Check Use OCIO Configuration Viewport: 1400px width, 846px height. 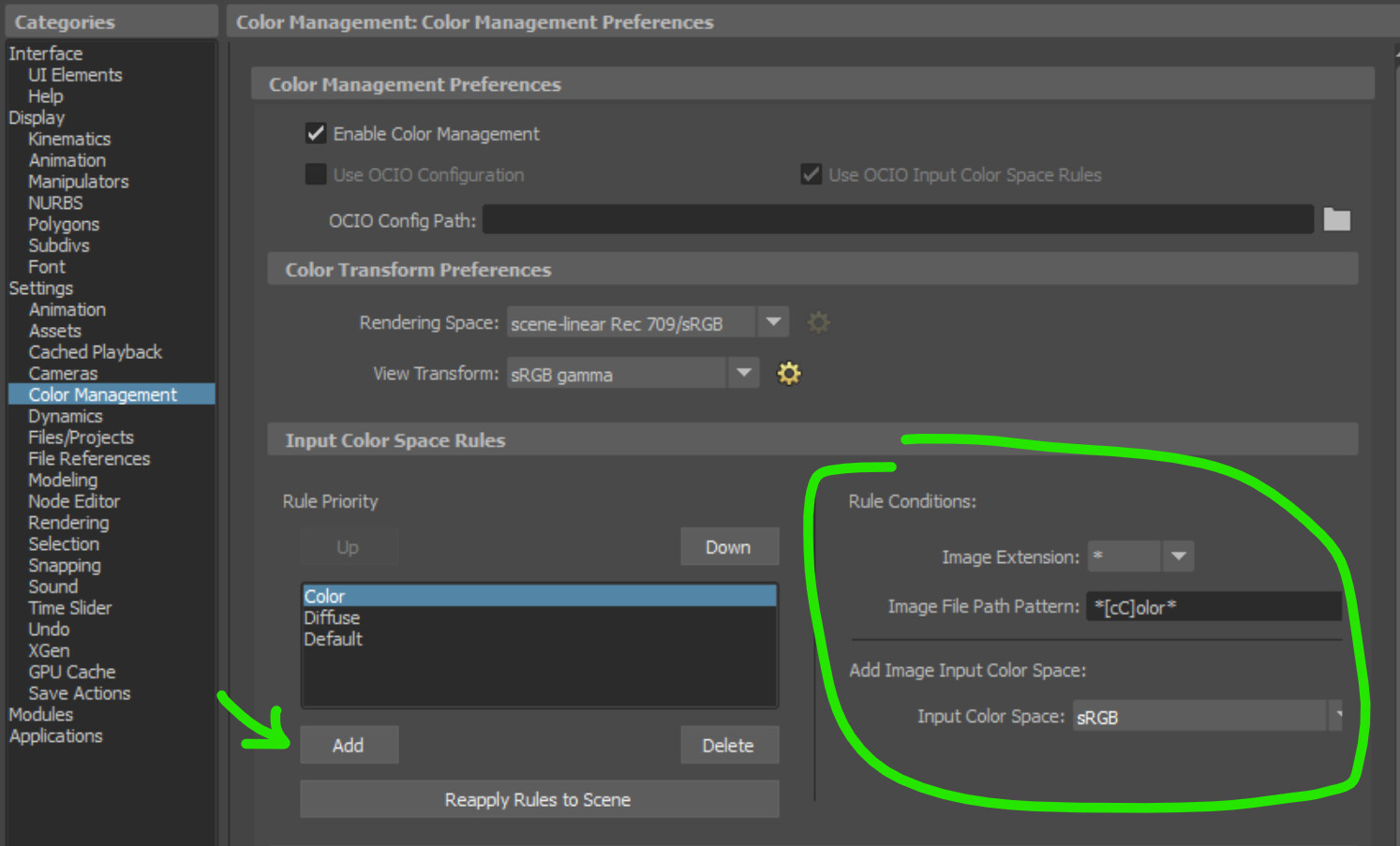coord(316,174)
